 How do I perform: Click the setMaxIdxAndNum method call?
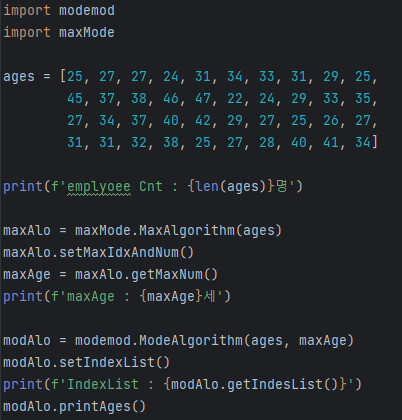click(126, 253)
